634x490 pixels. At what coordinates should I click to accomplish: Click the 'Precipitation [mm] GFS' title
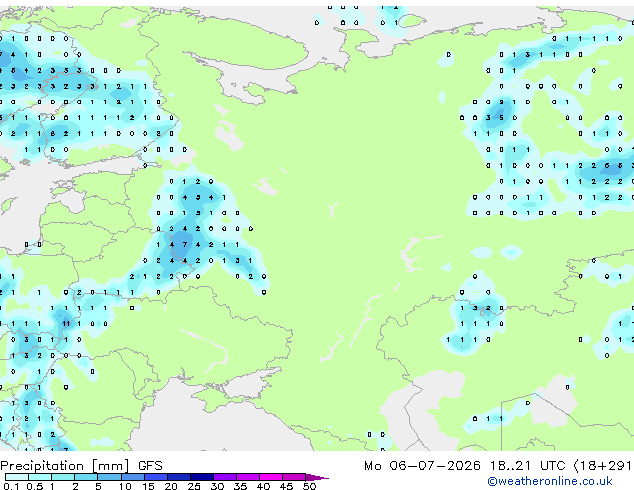pos(81,466)
